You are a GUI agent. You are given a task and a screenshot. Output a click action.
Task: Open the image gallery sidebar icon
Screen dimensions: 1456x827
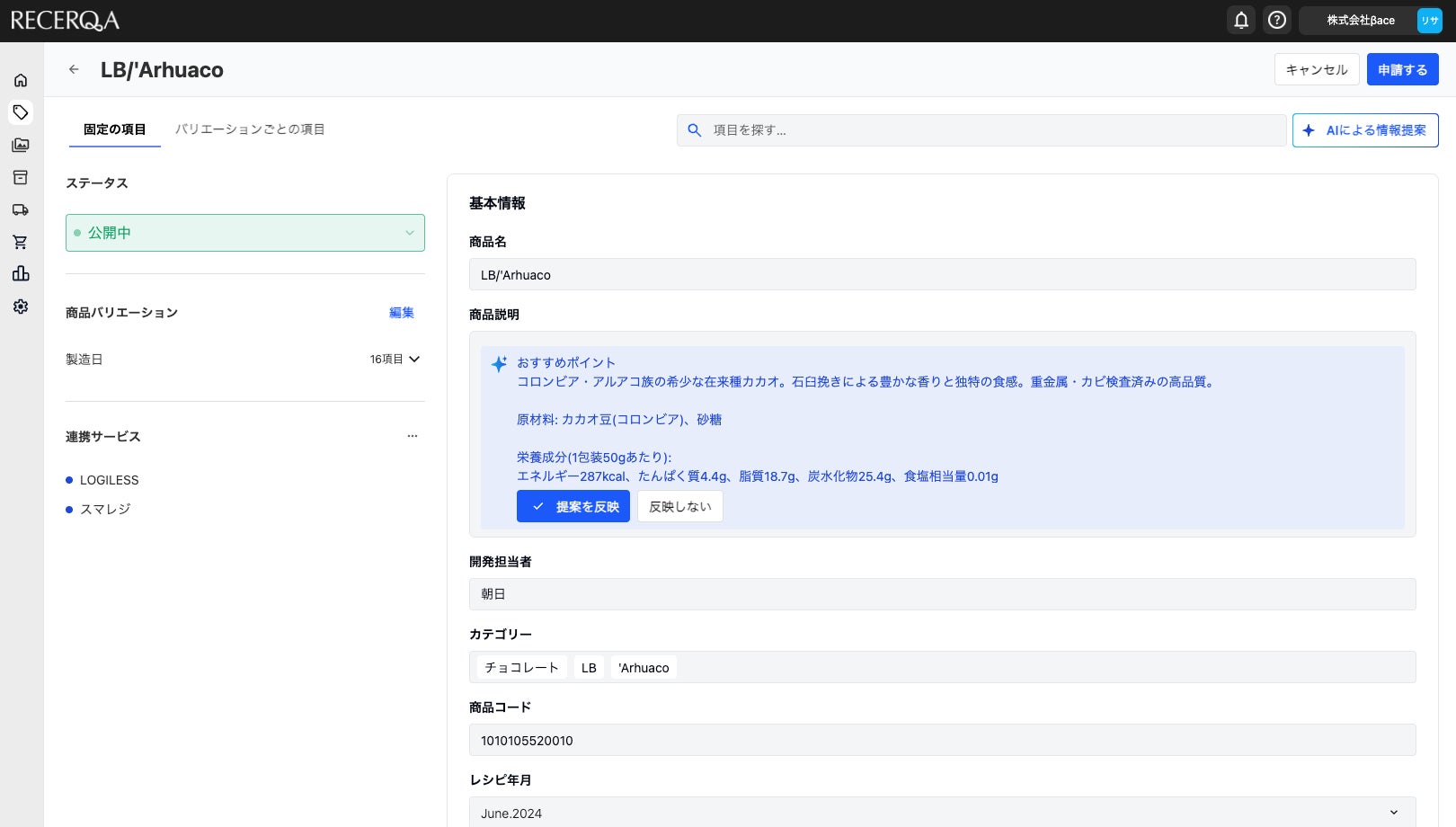point(21,145)
